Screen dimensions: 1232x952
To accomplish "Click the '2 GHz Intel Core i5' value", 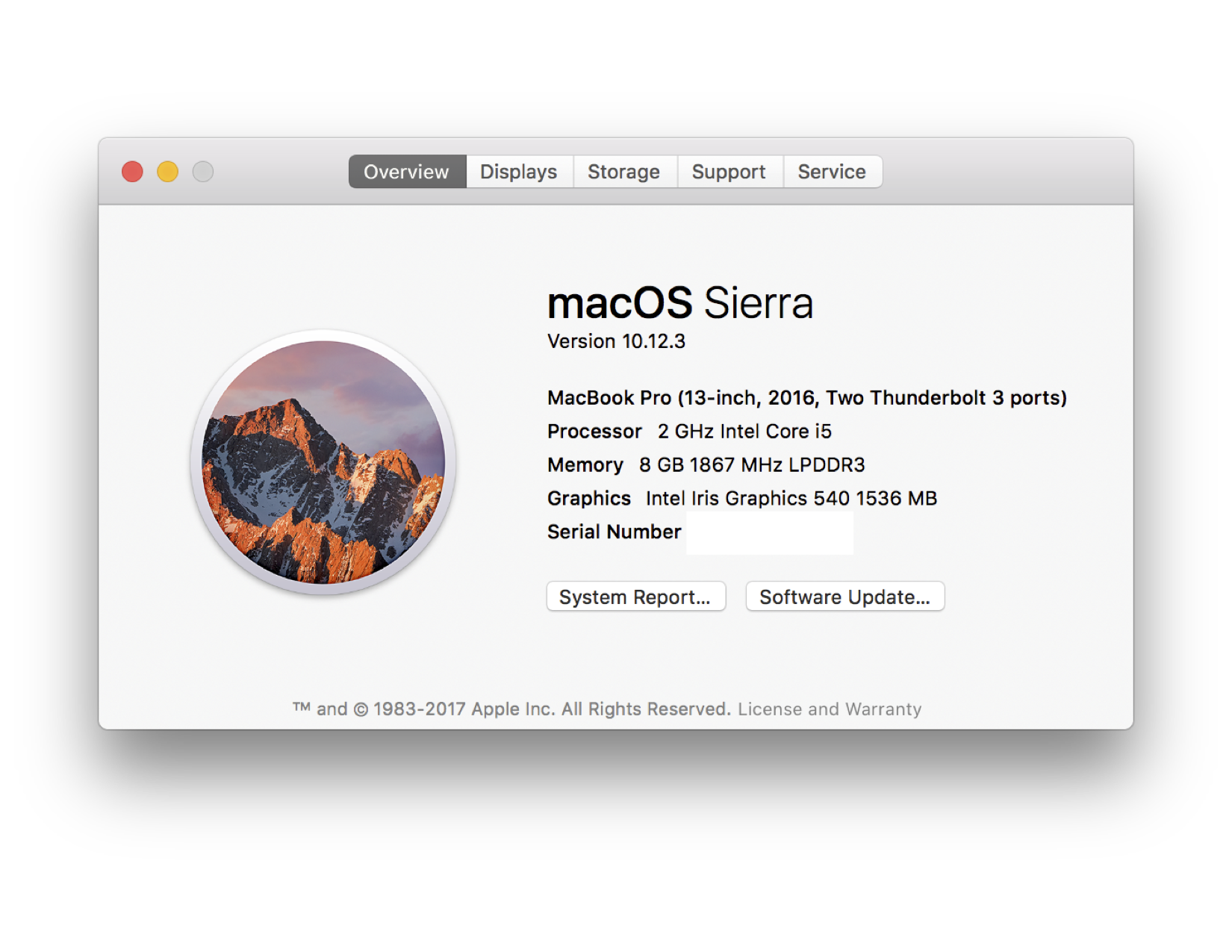I will 744,432.
